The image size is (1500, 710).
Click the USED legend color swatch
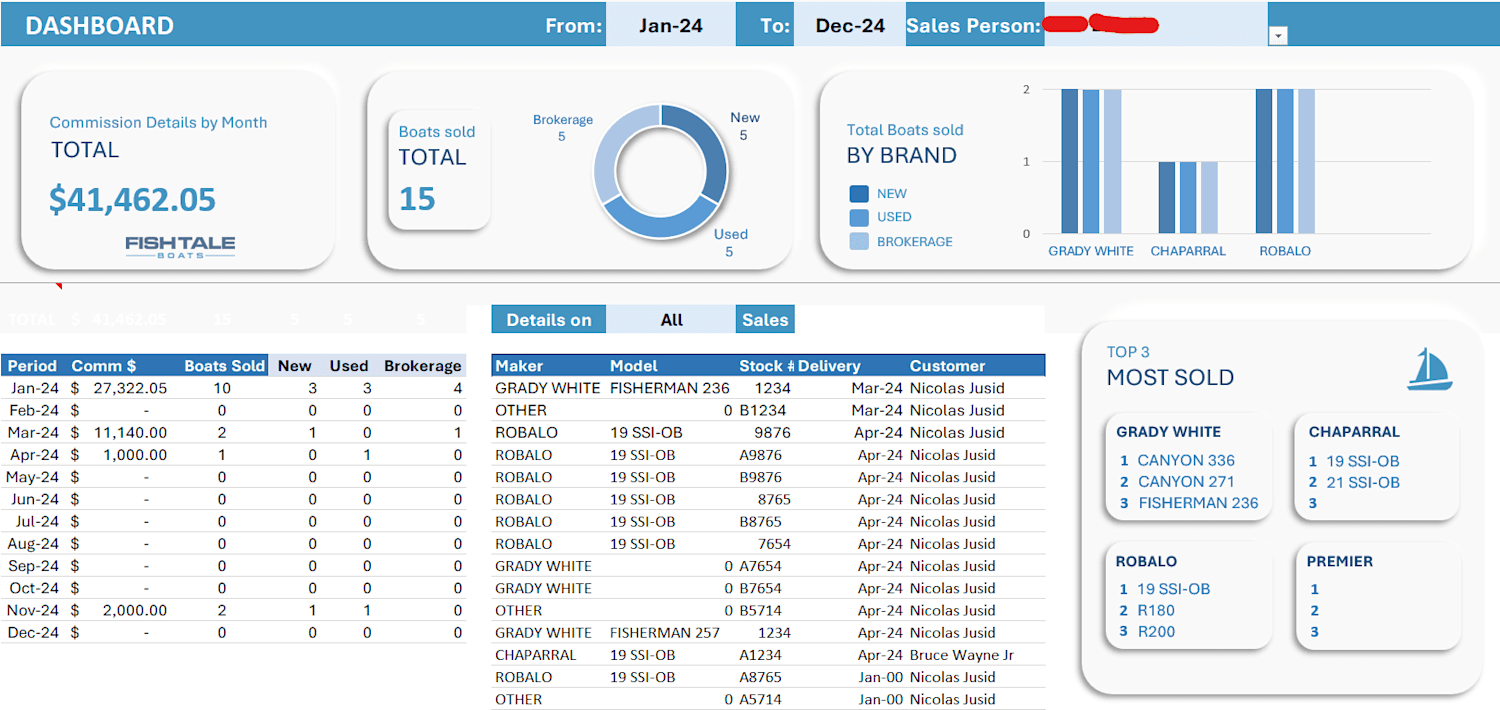click(x=859, y=217)
